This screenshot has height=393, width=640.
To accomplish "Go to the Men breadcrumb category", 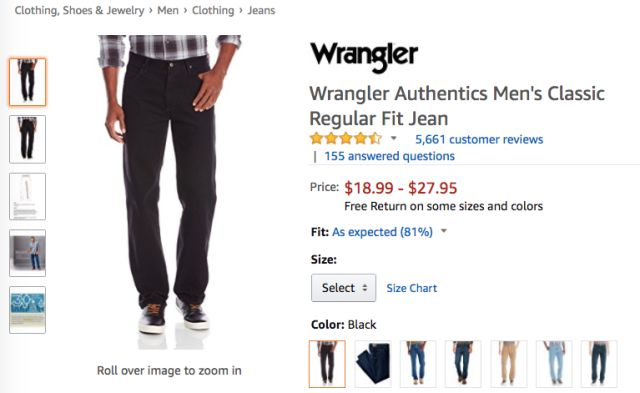I will click(x=168, y=10).
